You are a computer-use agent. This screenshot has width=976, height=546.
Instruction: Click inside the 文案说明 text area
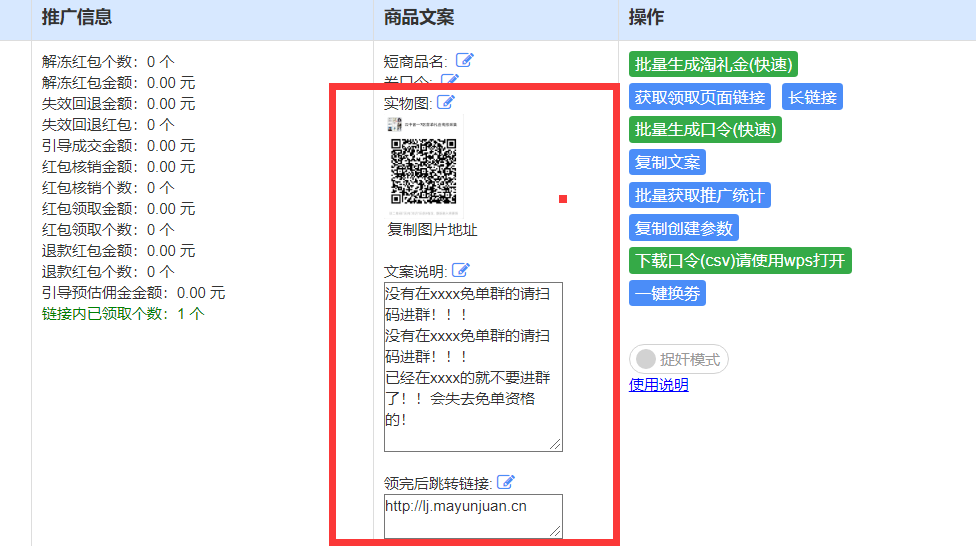(473, 367)
